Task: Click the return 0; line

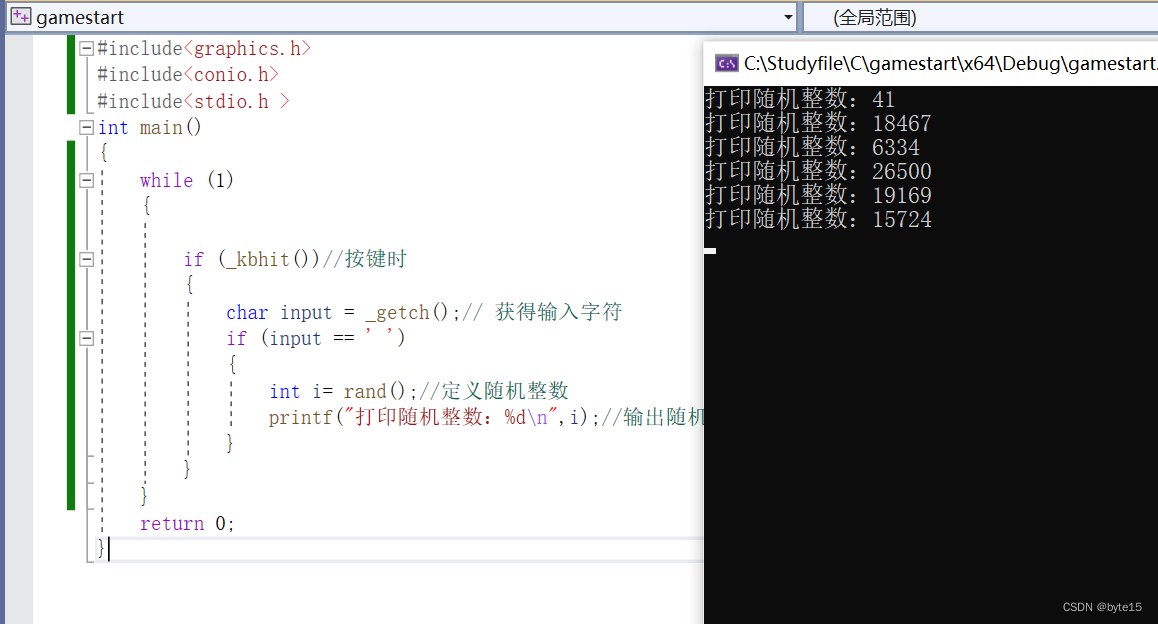Action: click(x=187, y=524)
